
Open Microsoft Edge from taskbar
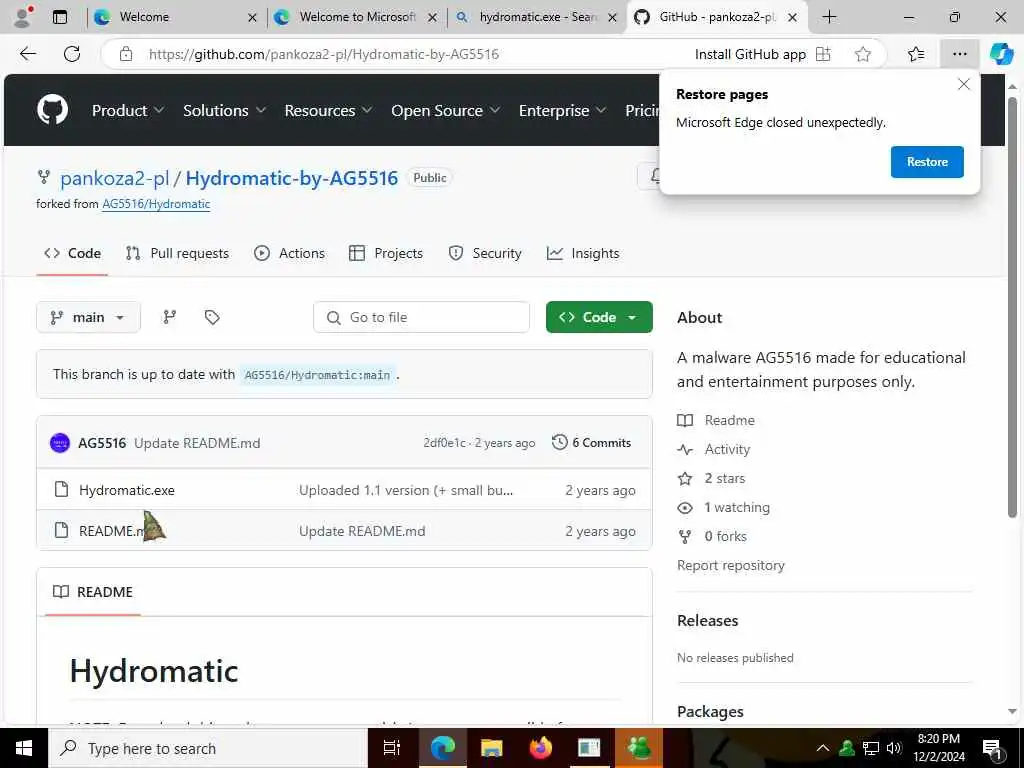(442, 748)
